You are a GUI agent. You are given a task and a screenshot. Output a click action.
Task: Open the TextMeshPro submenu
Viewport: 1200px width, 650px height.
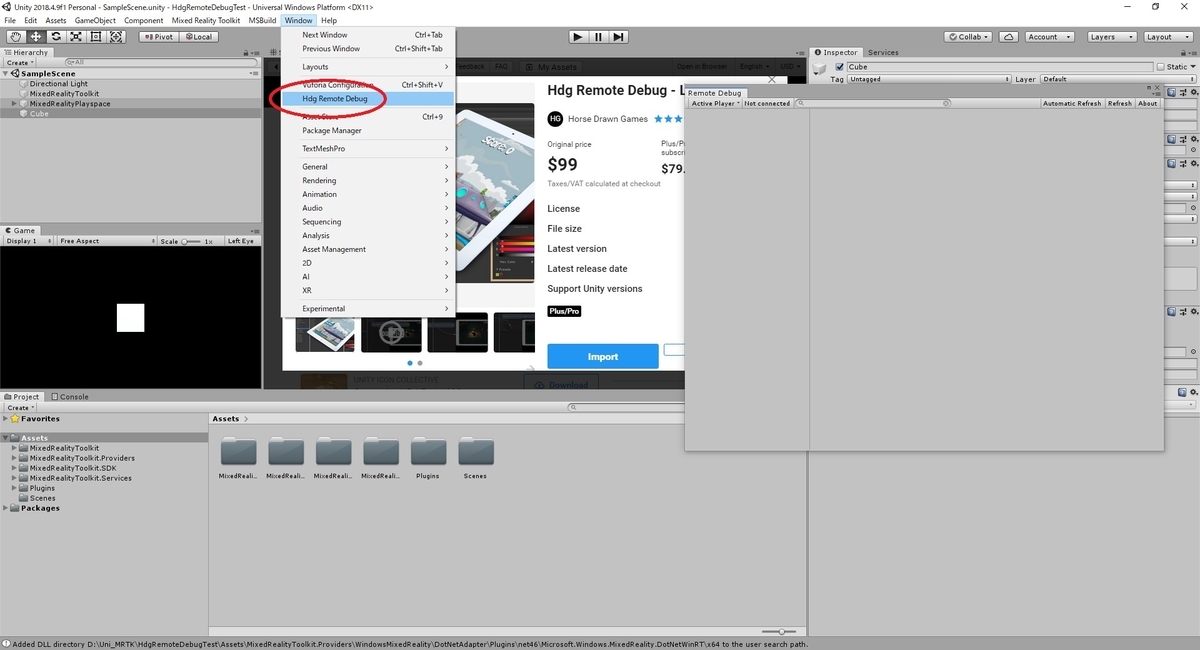tap(368, 149)
